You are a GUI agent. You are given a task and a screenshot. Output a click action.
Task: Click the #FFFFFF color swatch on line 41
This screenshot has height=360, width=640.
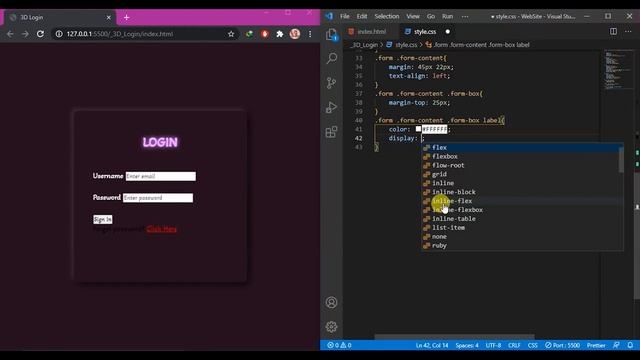pos(418,129)
